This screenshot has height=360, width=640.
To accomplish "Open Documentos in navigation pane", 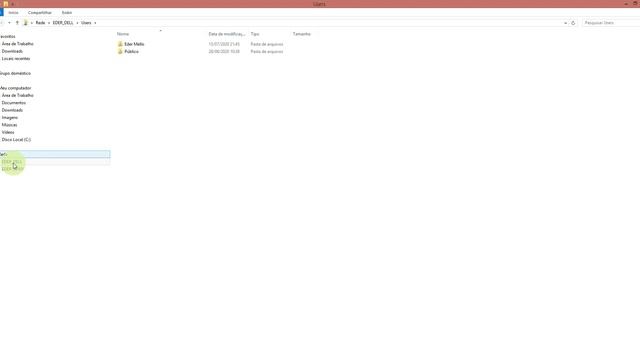I will pos(13,102).
